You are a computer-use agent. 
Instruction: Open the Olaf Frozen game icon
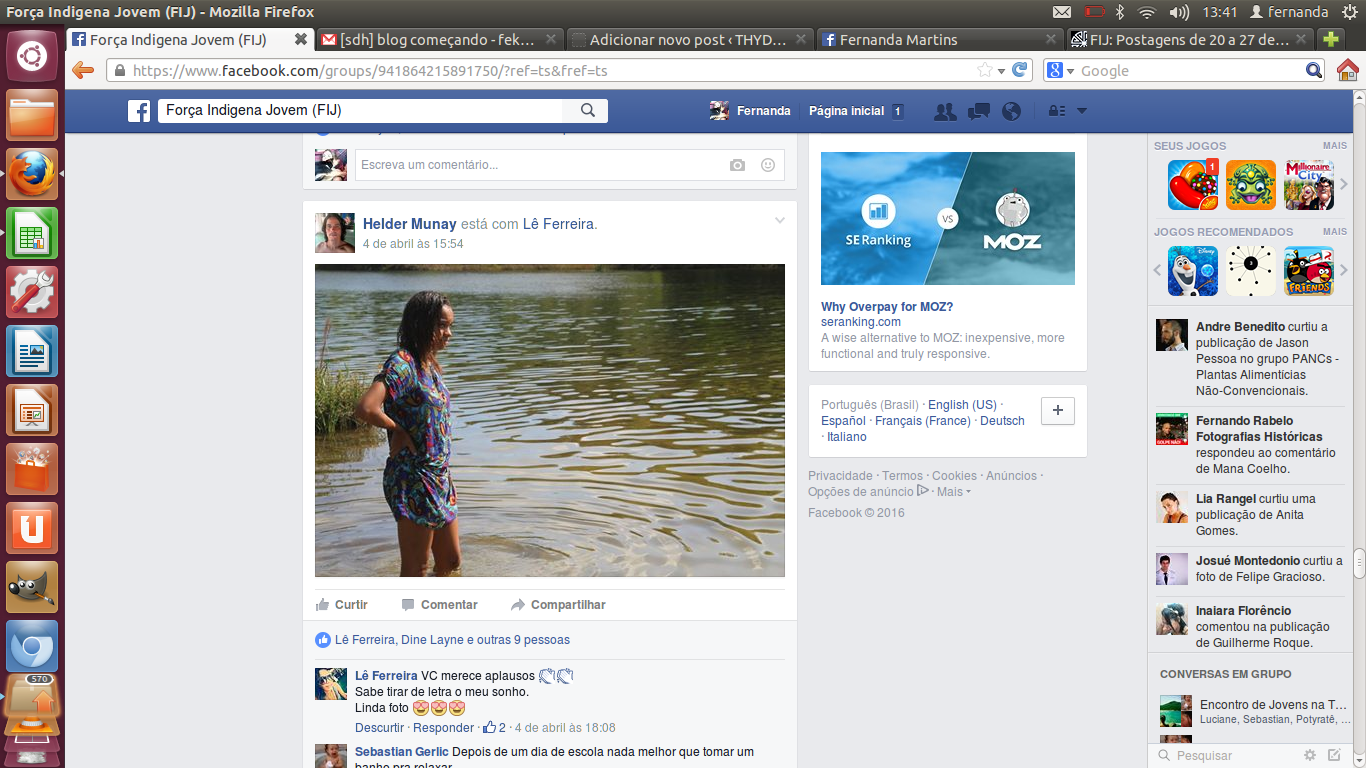1193,271
